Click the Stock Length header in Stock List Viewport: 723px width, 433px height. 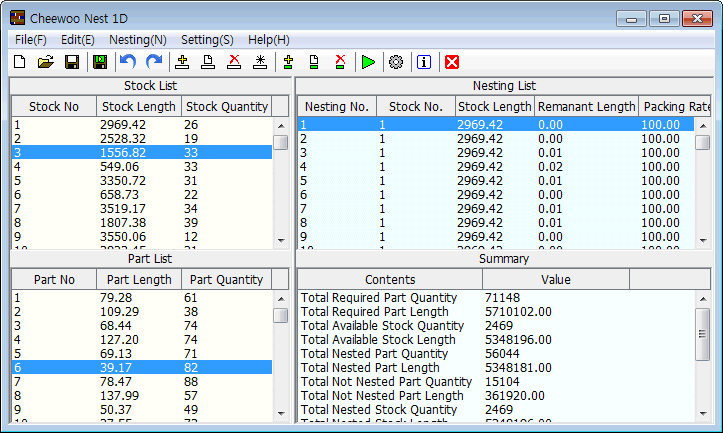tap(139, 107)
